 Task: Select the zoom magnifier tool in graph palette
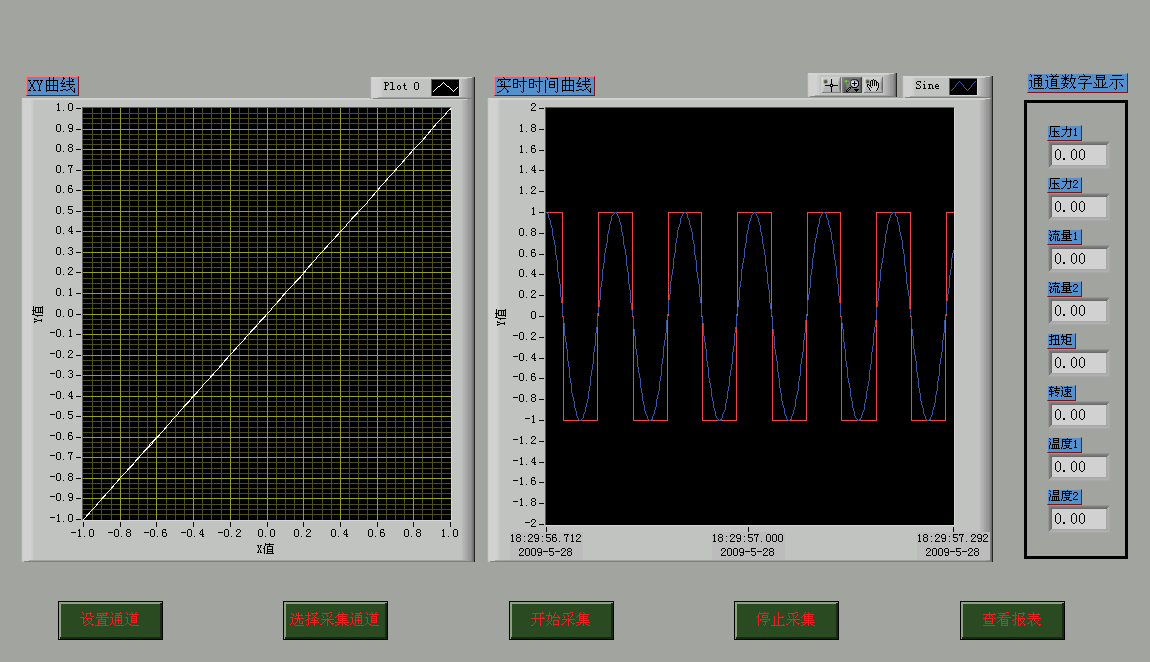click(852, 86)
